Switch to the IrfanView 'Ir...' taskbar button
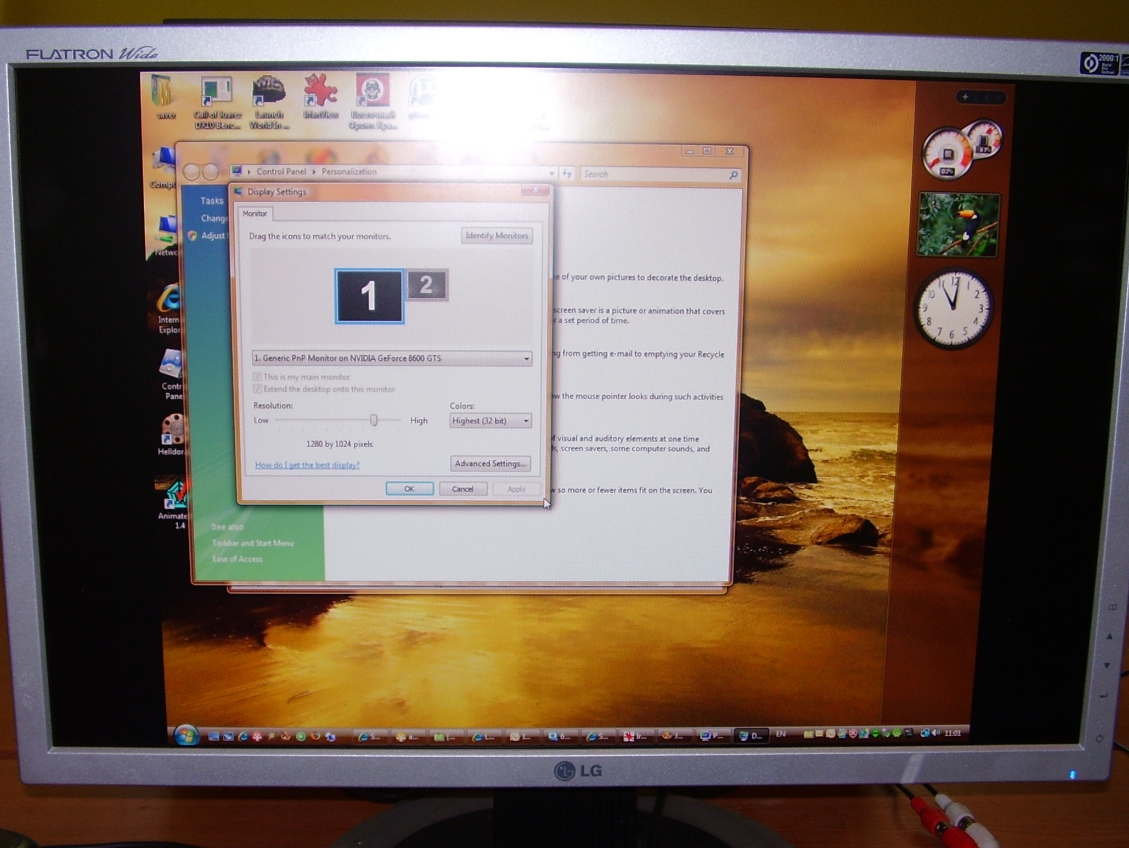The image size is (1129, 848). point(635,736)
